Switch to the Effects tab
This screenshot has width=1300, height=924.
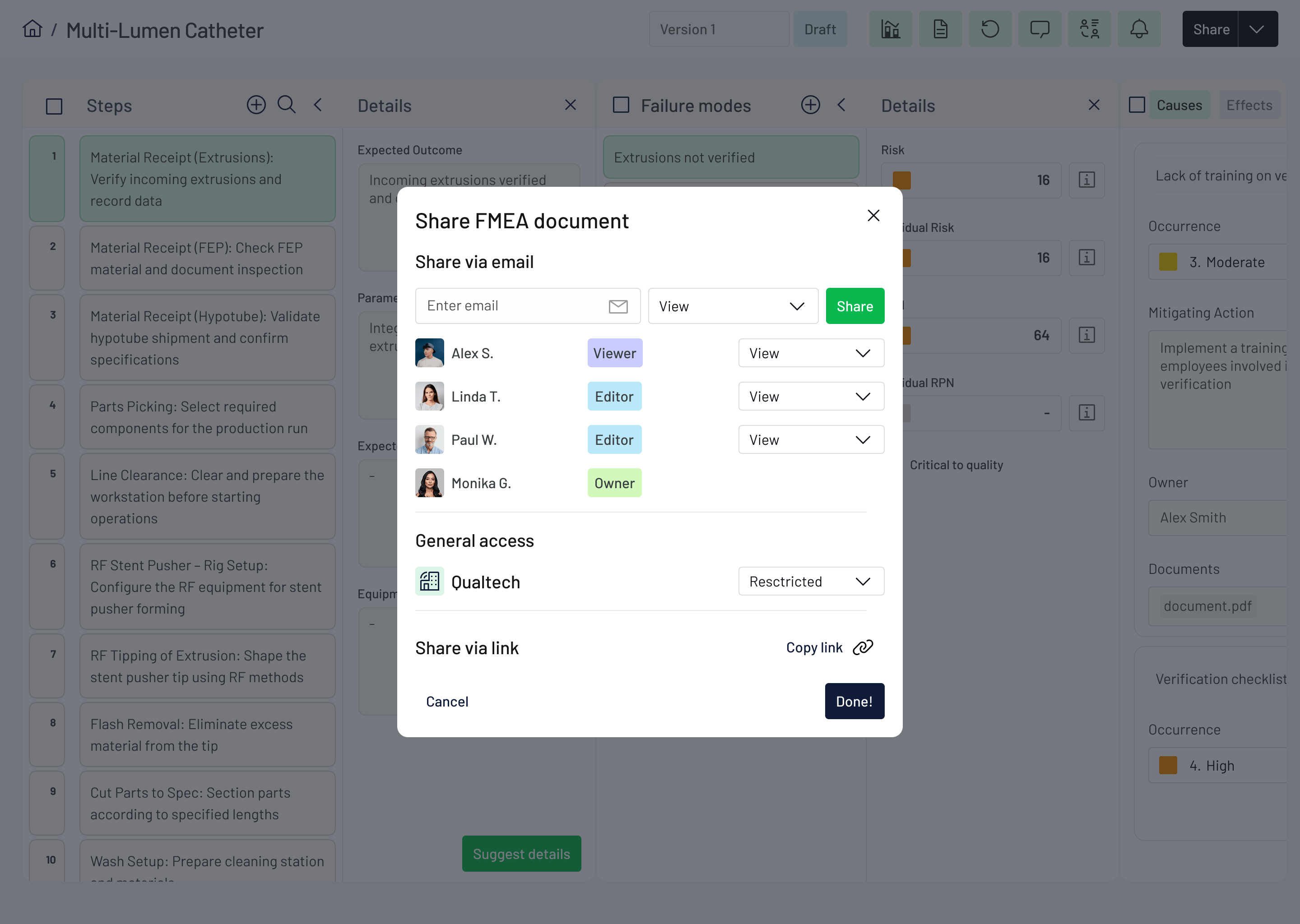tap(1249, 105)
